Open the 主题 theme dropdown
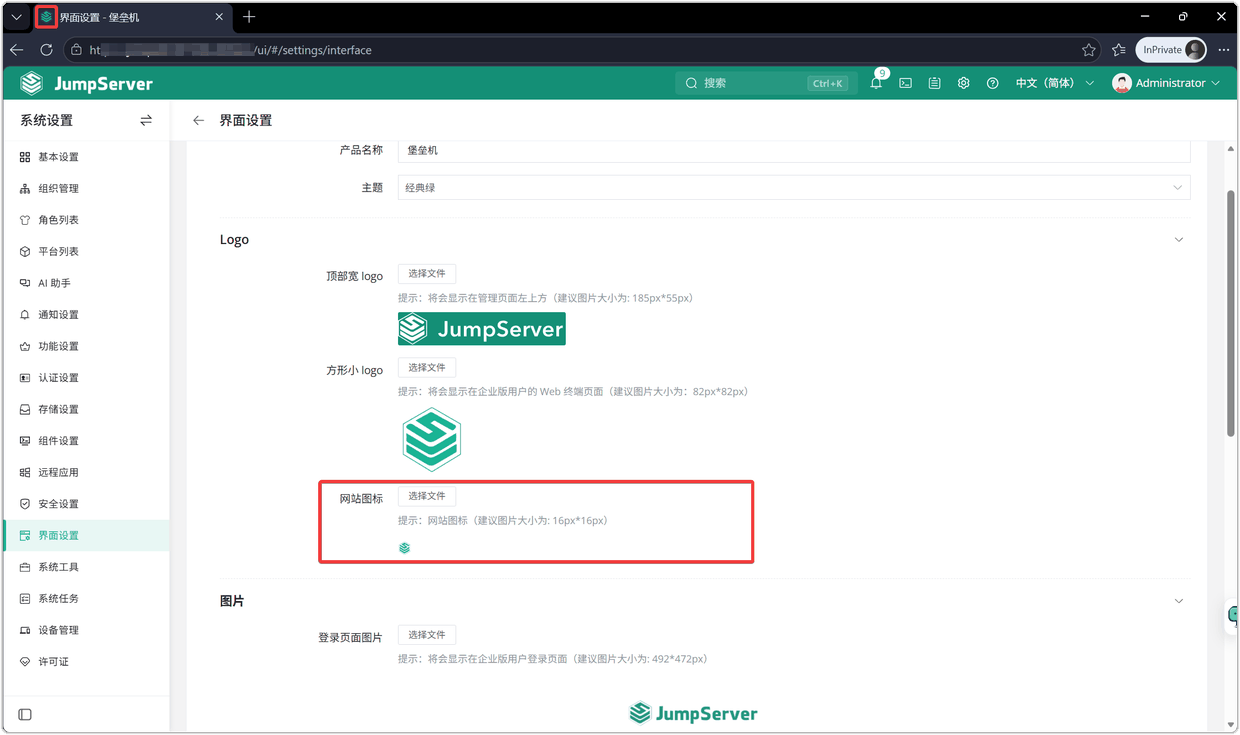Viewport: 1240px width, 735px height. pos(794,187)
